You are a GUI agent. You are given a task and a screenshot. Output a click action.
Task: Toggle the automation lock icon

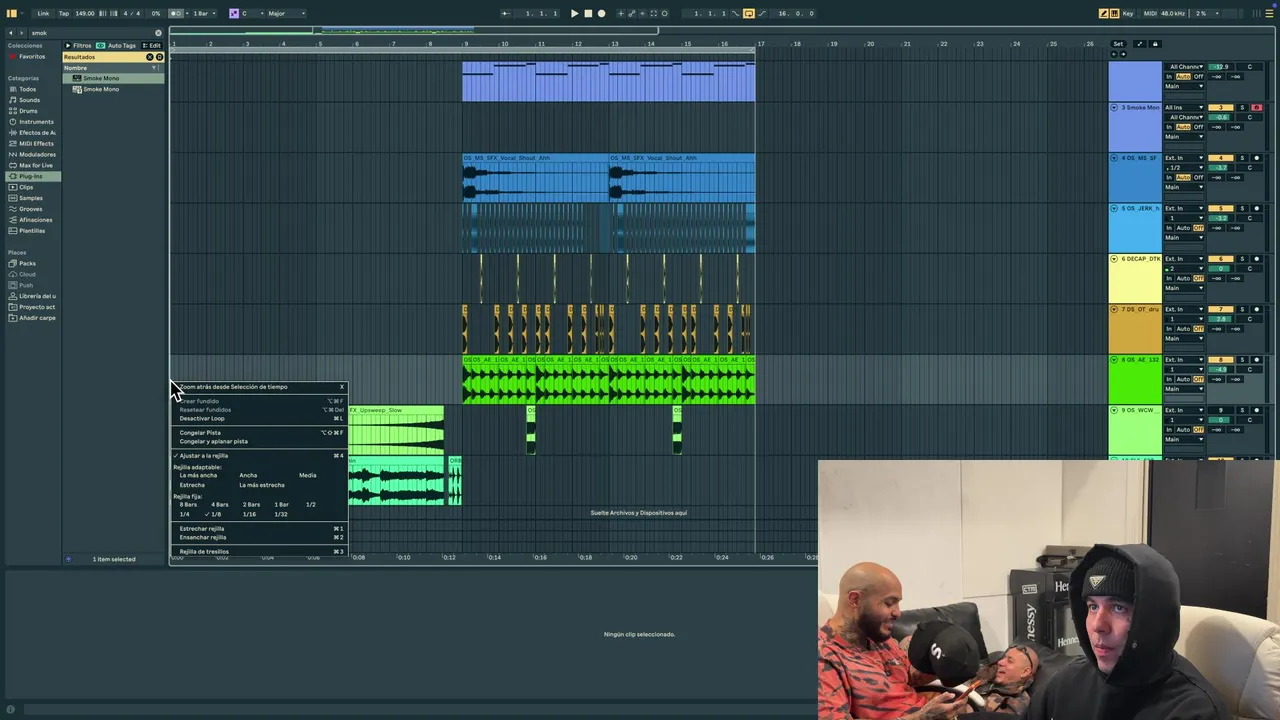tap(1155, 44)
